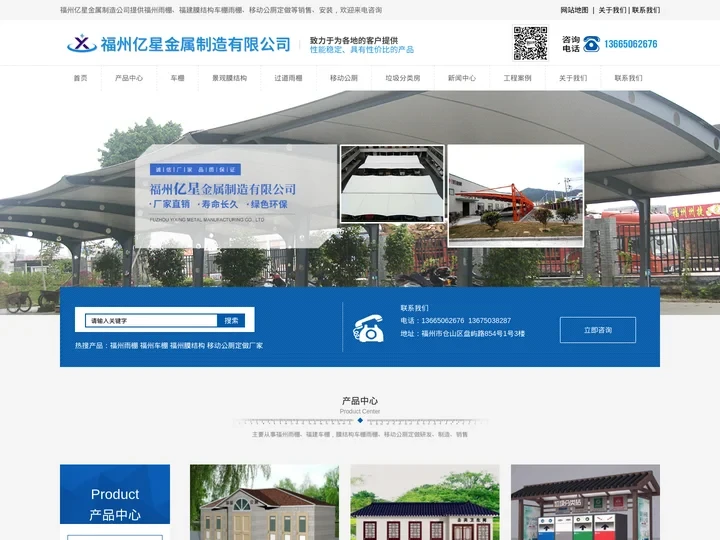The width and height of the screenshot is (720, 540).
Task: Click the 搜索 search button
Action: [231, 321]
